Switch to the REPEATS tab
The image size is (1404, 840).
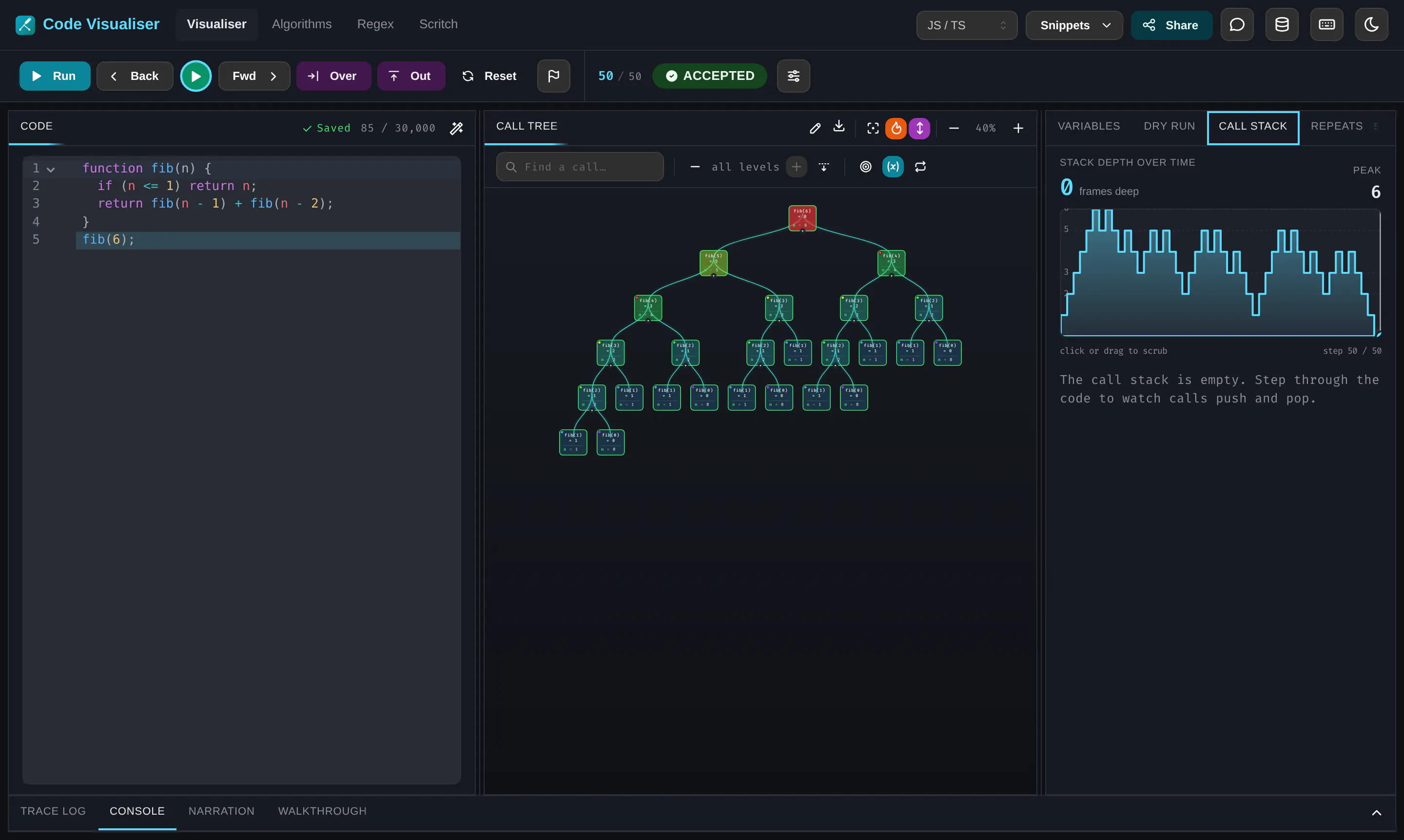pyautogui.click(x=1337, y=126)
